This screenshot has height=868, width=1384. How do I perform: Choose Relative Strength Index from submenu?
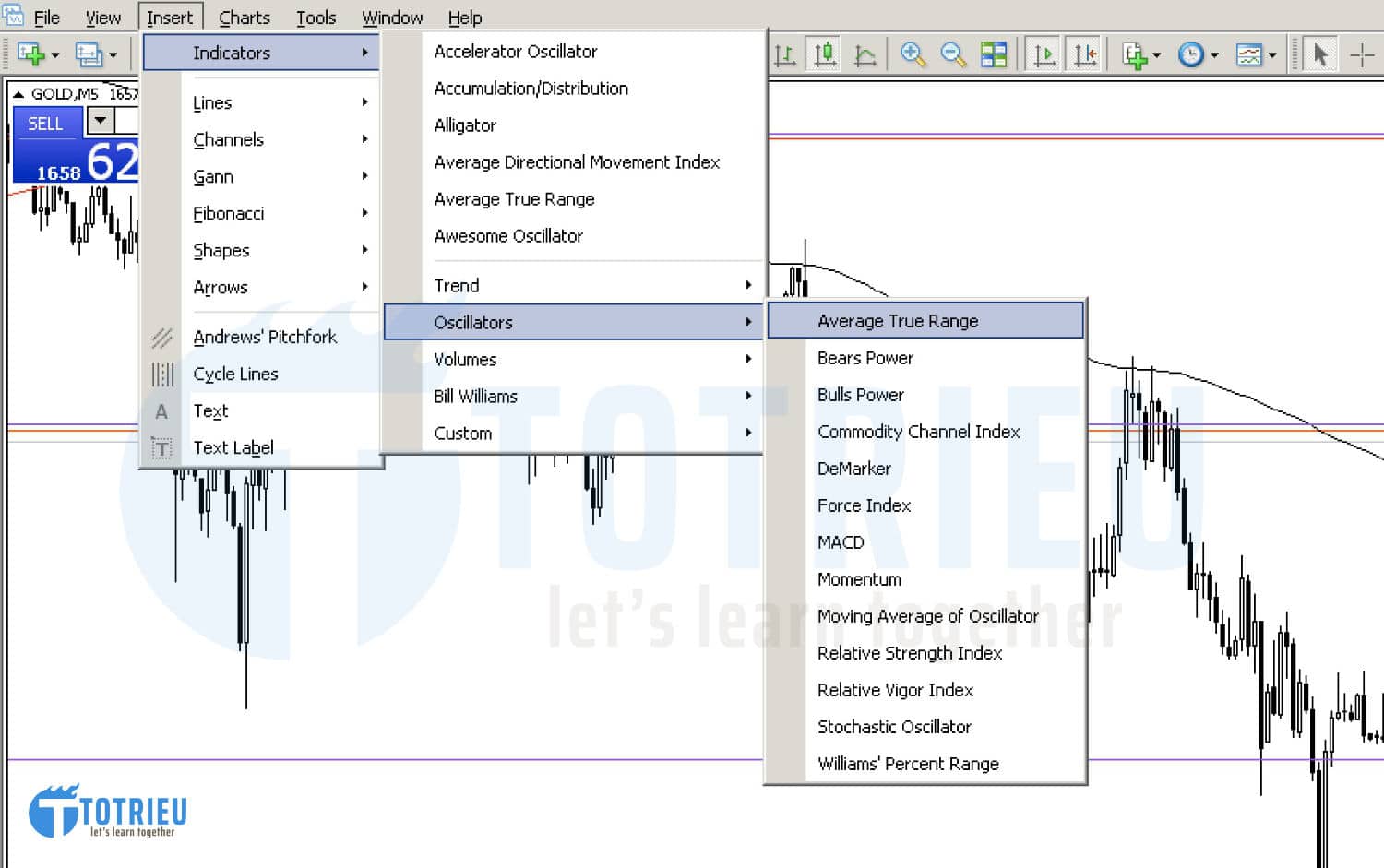pyautogui.click(x=909, y=653)
